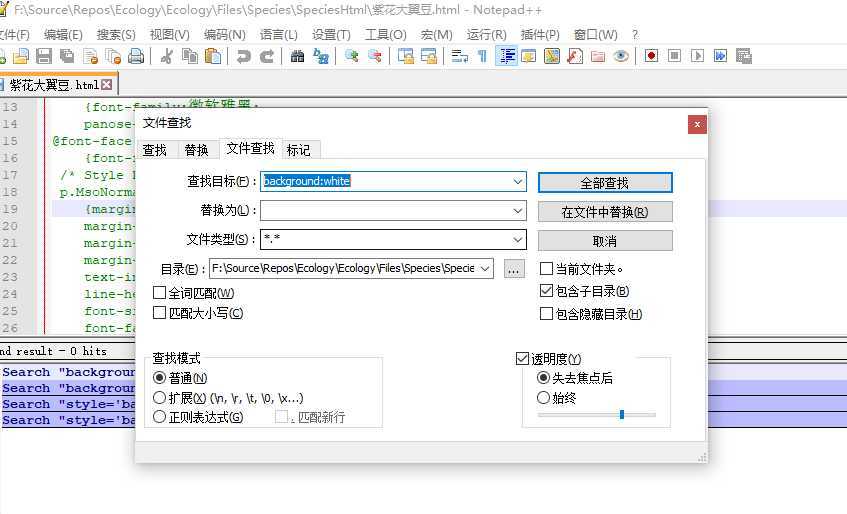Enable the 全词匹配 checkbox
Screen dimensions: 847x514
pos(159,293)
